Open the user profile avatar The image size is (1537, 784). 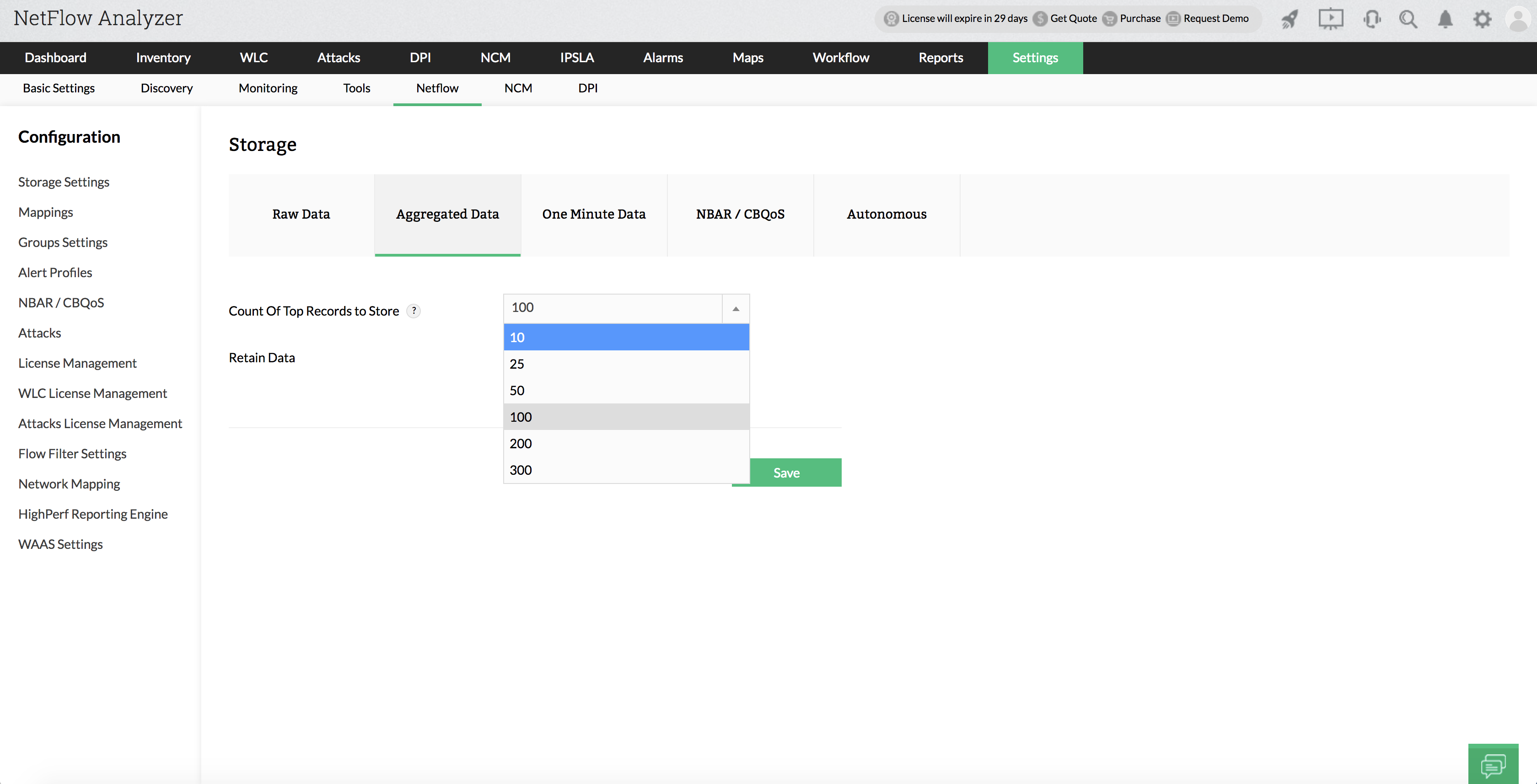[x=1518, y=19]
